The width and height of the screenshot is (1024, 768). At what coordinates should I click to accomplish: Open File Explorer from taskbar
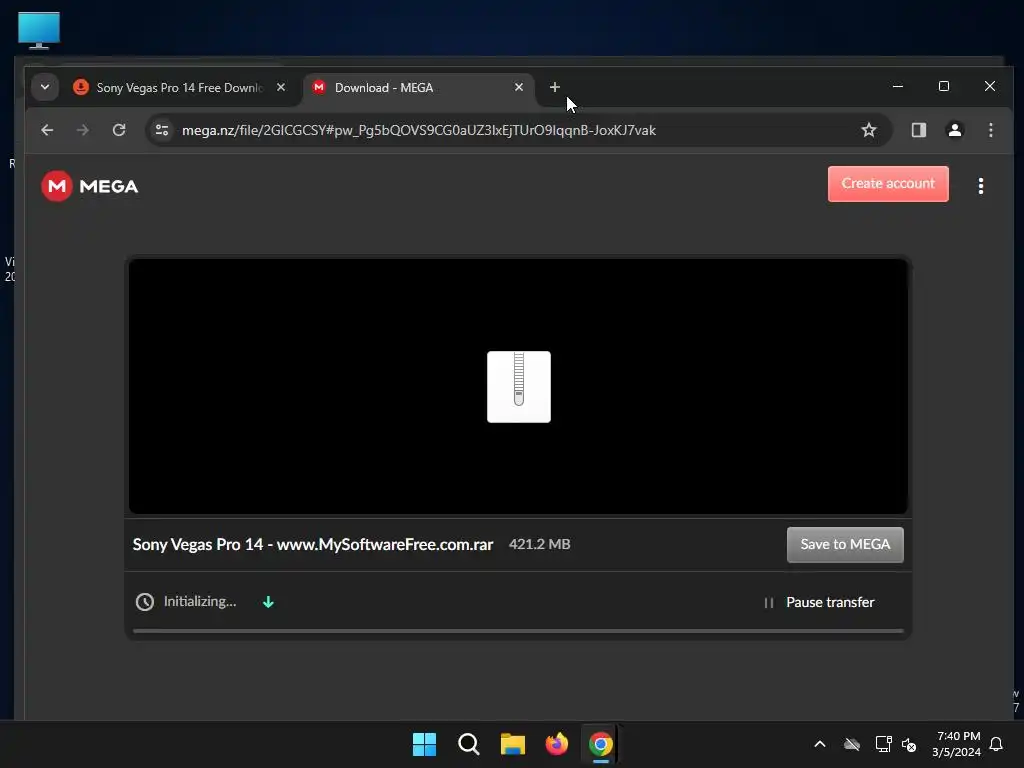(513, 744)
